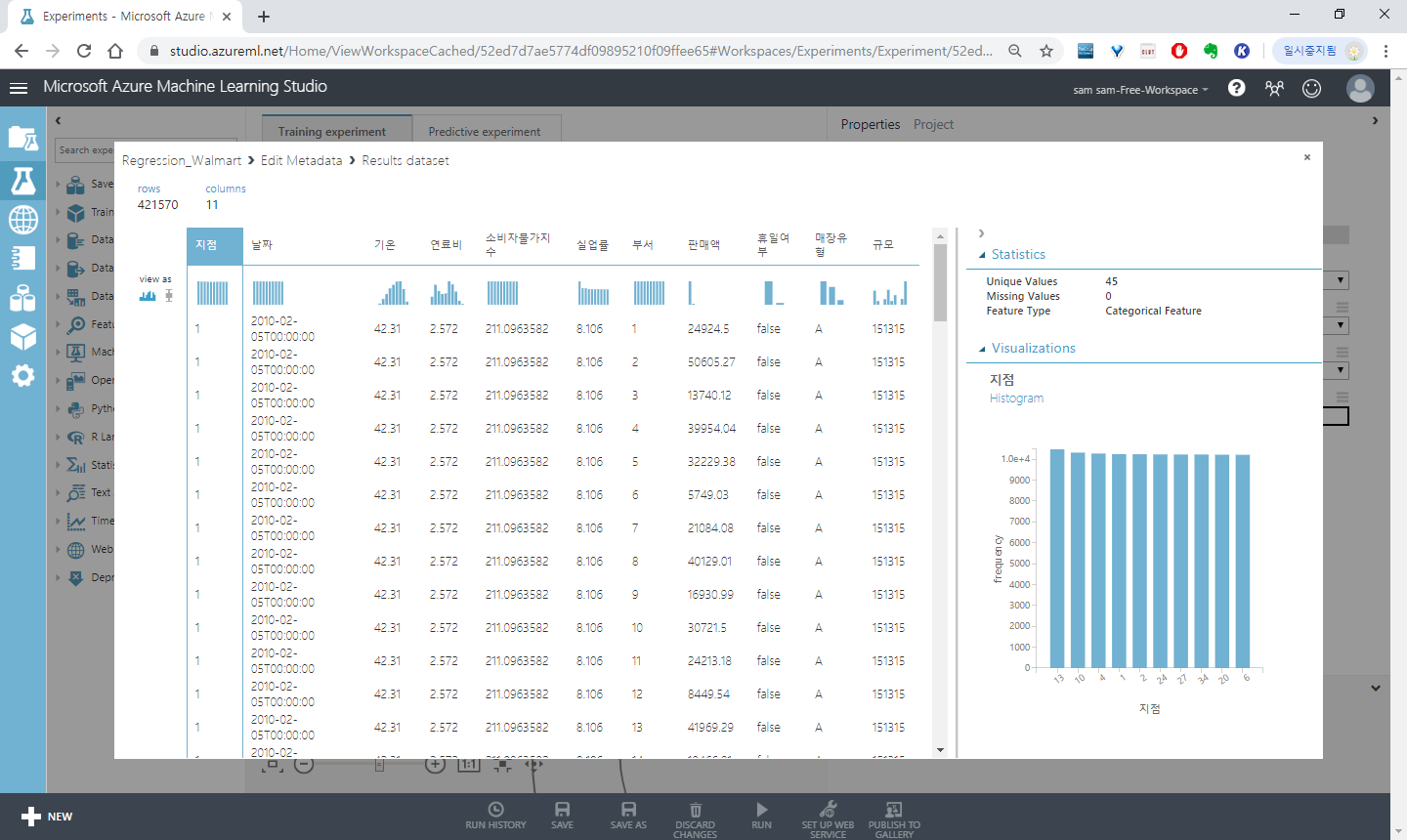1407x840 pixels.
Task: Collapse the right statistics pane chevron
Action: click(x=981, y=233)
